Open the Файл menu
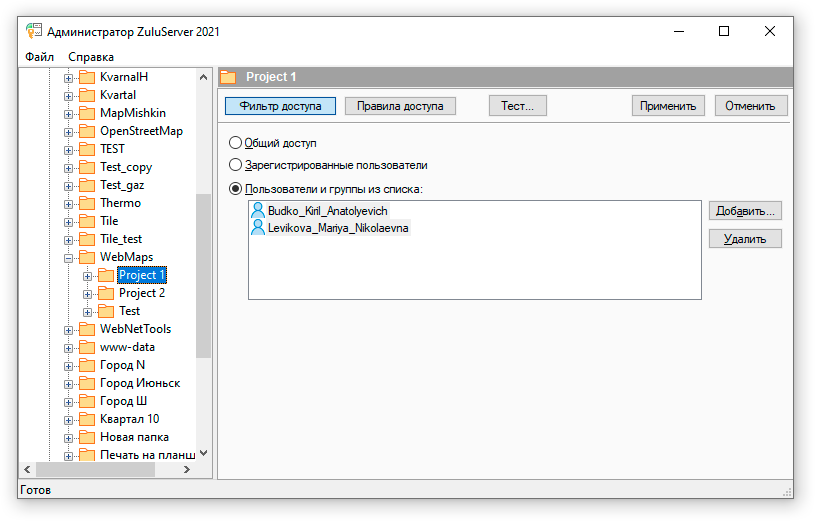Screen dimensions: 815x521 point(40,57)
